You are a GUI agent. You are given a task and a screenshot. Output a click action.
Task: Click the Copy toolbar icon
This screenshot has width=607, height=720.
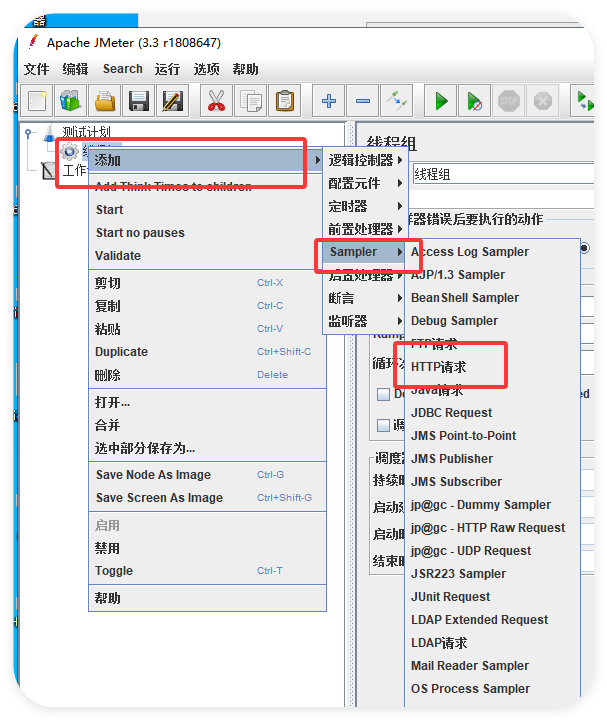(x=250, y=101)
